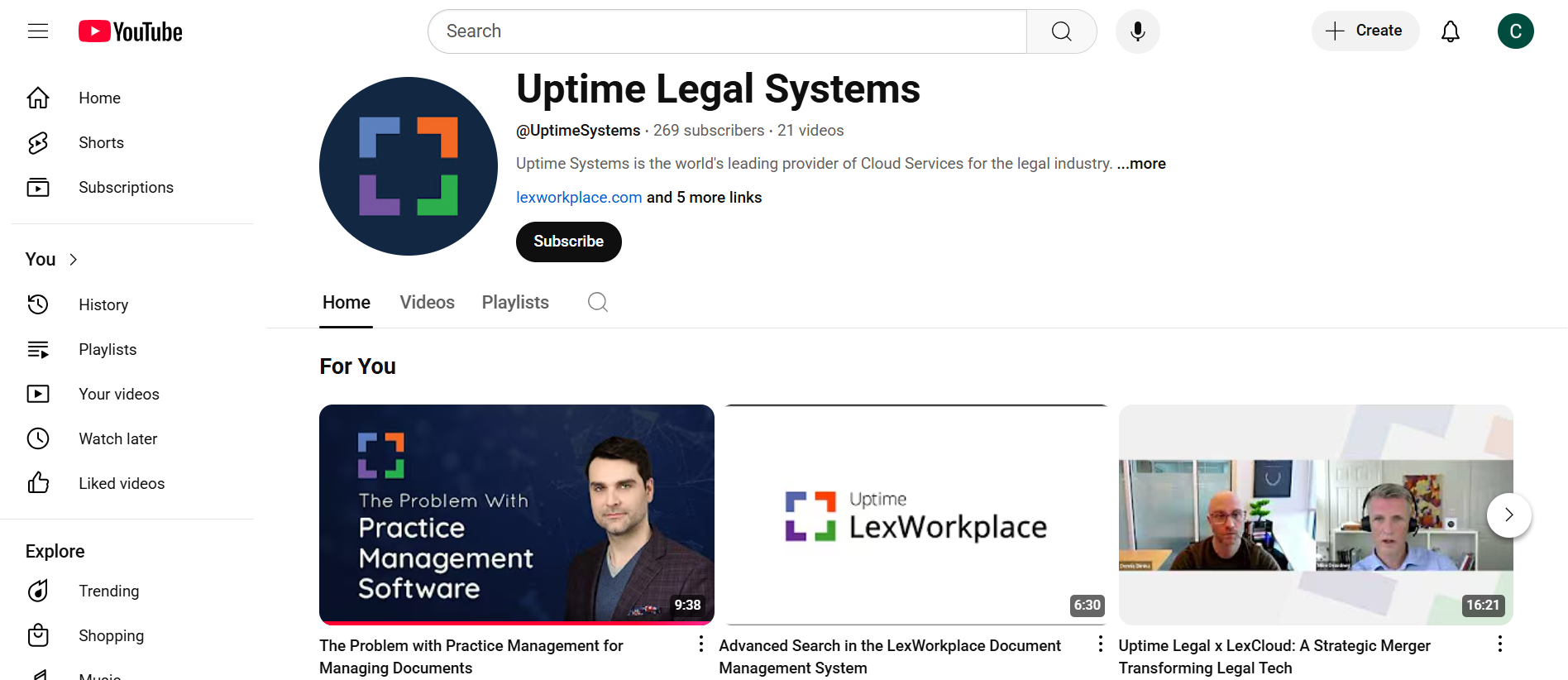Click the YouTube logo
This screenshot has width=1568, height=680.
tap(131, 31)
